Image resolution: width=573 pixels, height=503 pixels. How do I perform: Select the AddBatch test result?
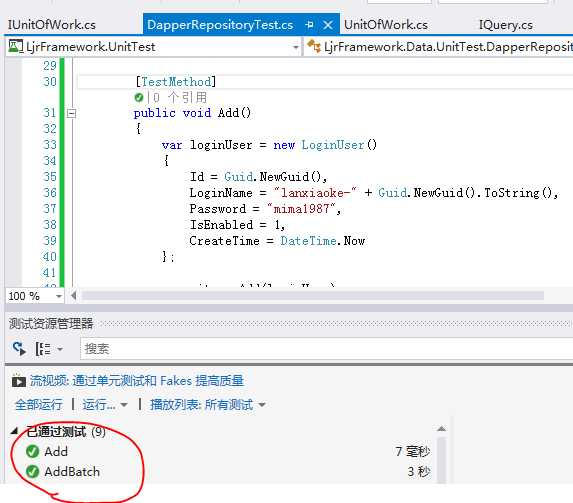pos(72,472)
